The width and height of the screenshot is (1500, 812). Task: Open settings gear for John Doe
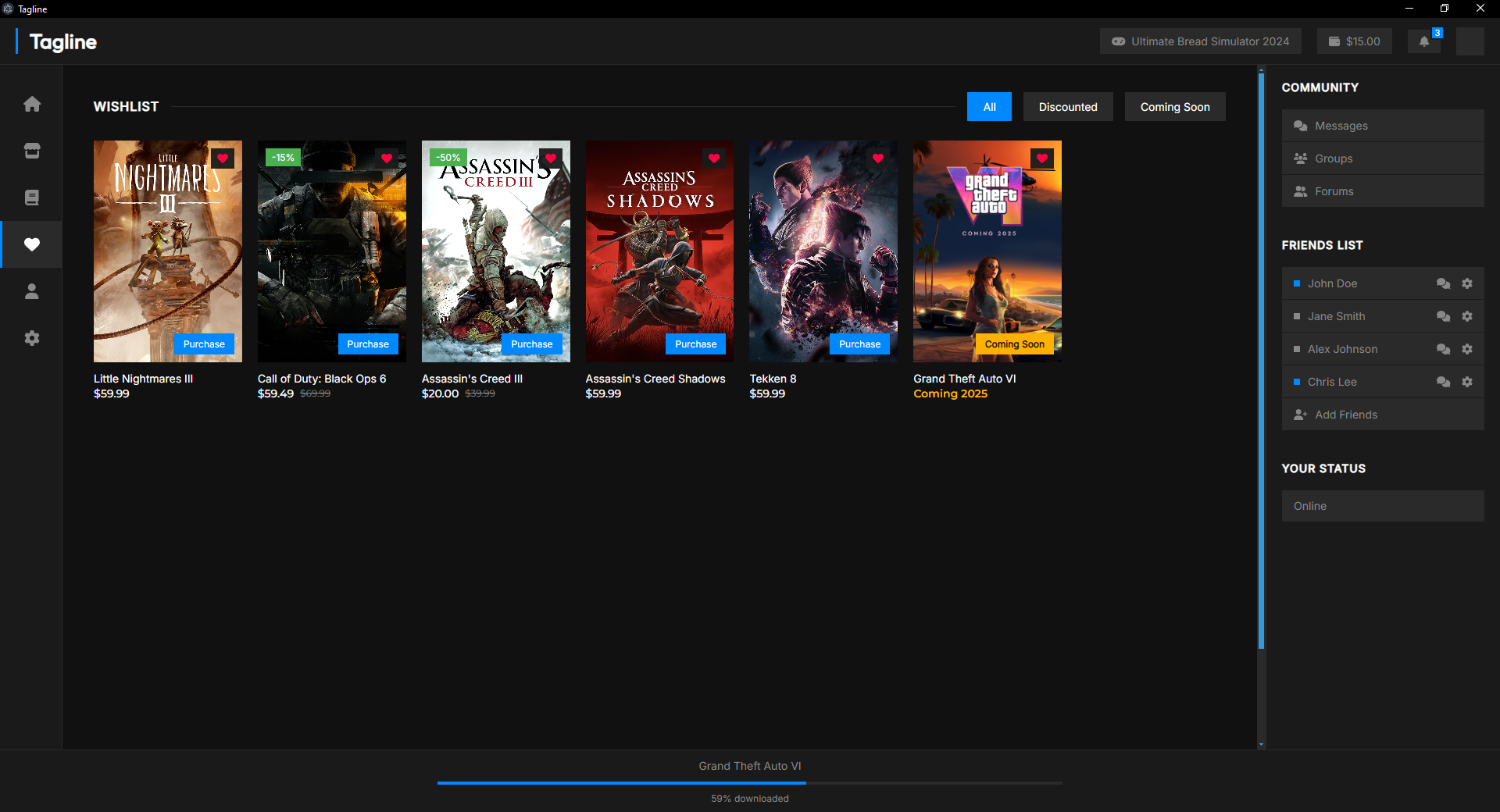[x=1467, y=283]
